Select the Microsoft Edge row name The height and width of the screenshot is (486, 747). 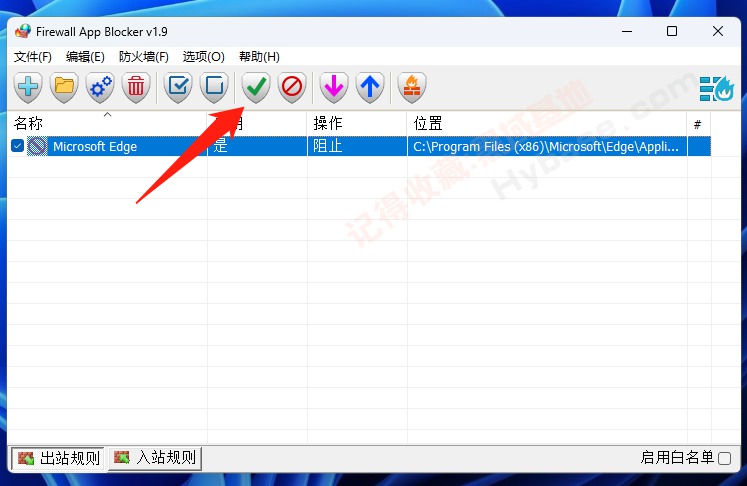click(x=95, y=146)
